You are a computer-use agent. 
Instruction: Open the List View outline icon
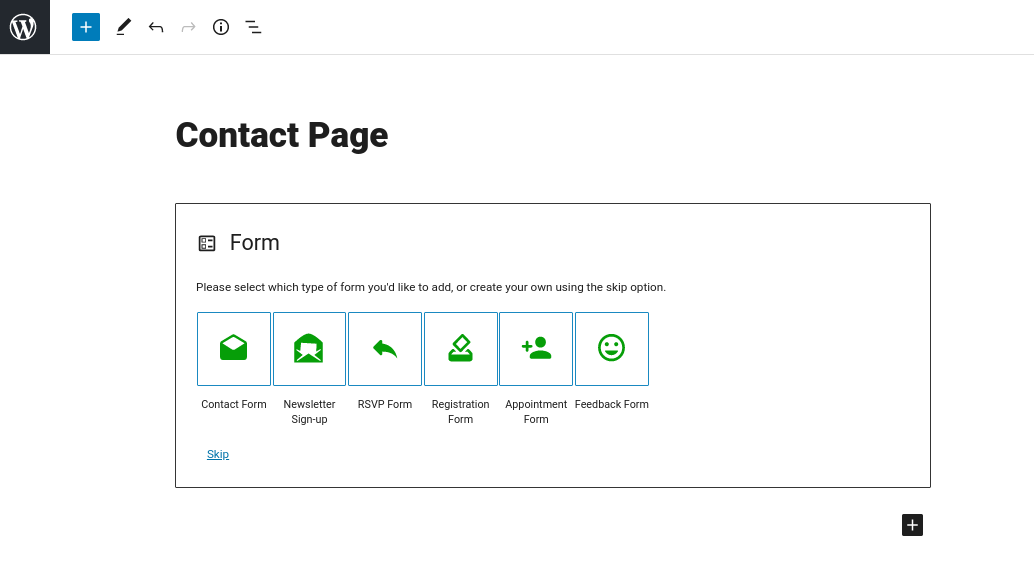tap(253, 27)
